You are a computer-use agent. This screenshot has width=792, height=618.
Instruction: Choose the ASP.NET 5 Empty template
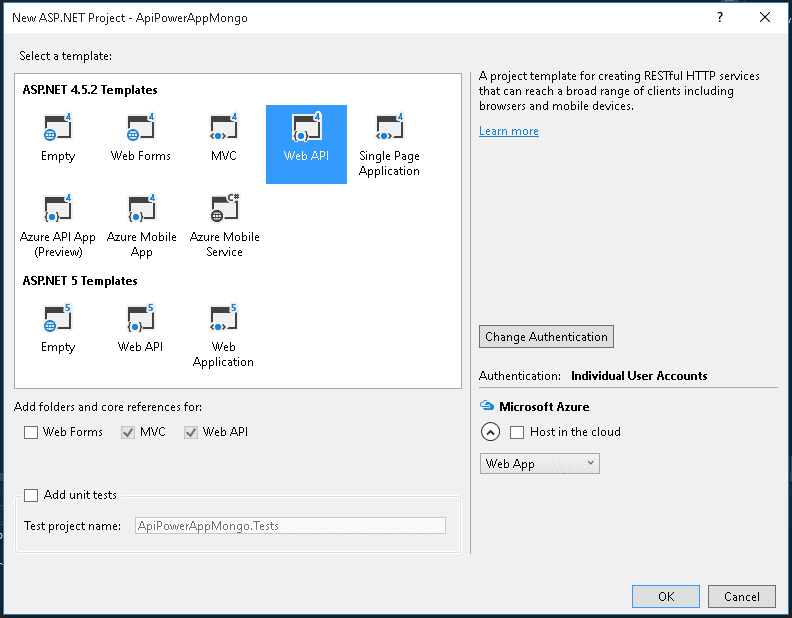coord(58,329)
